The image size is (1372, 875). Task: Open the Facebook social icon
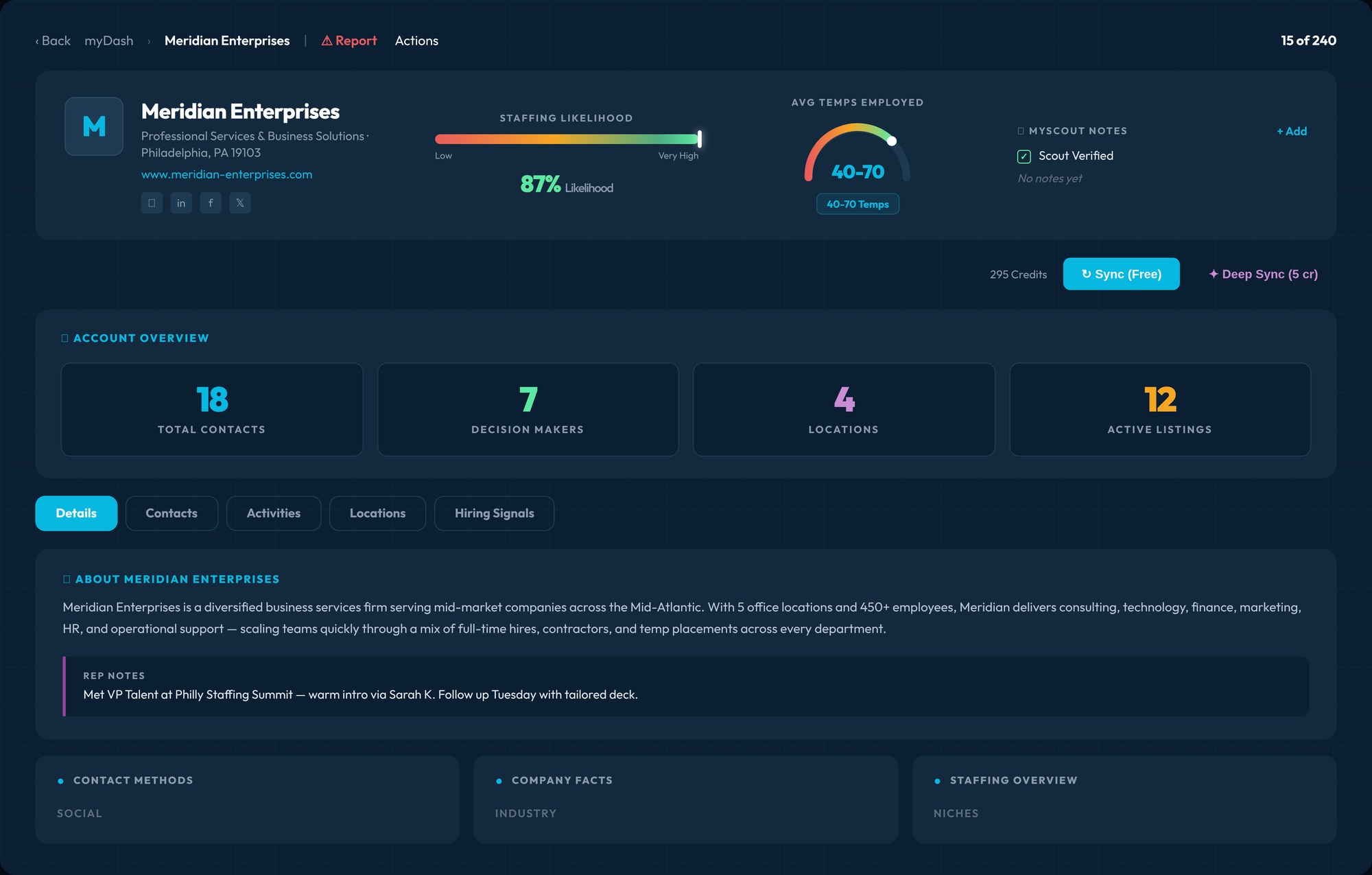point(211,202)
